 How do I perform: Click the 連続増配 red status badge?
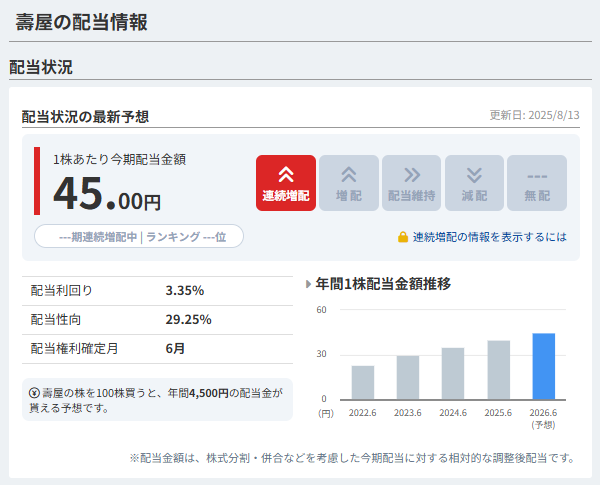pyautogui.click(x=286, y=183)
